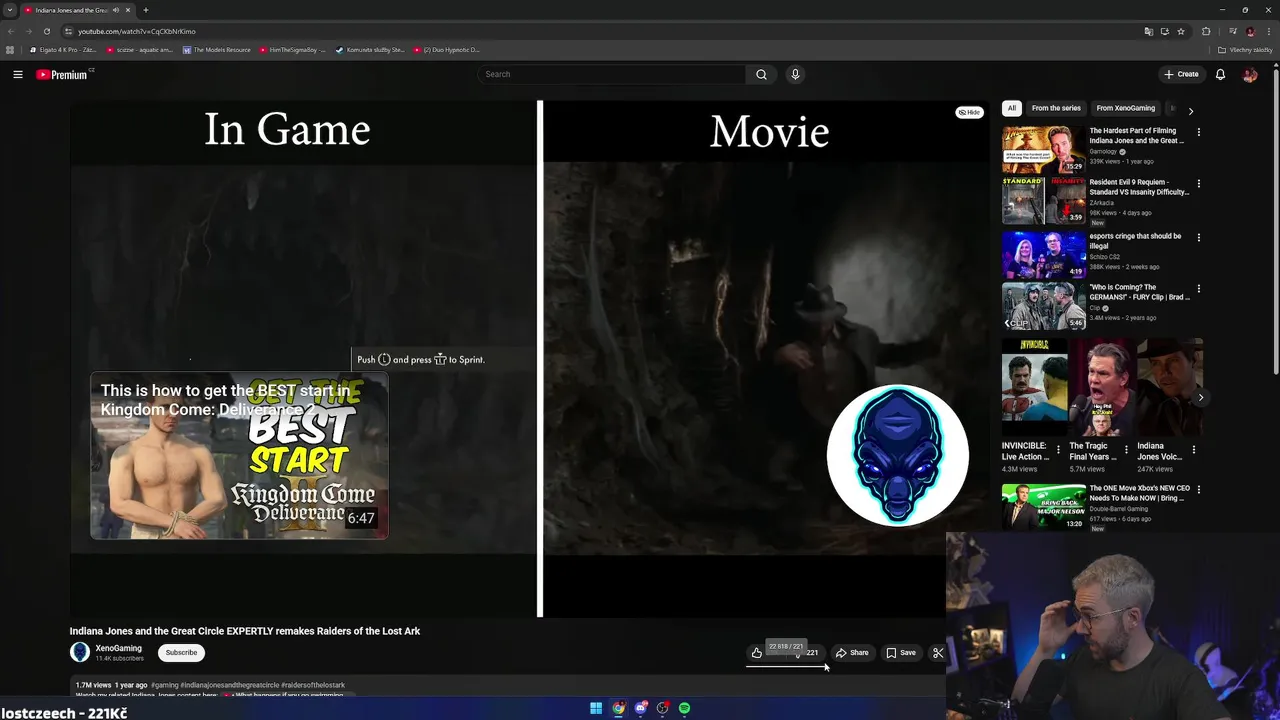Open the Chrome three-dot menu

click(1268, 31)
